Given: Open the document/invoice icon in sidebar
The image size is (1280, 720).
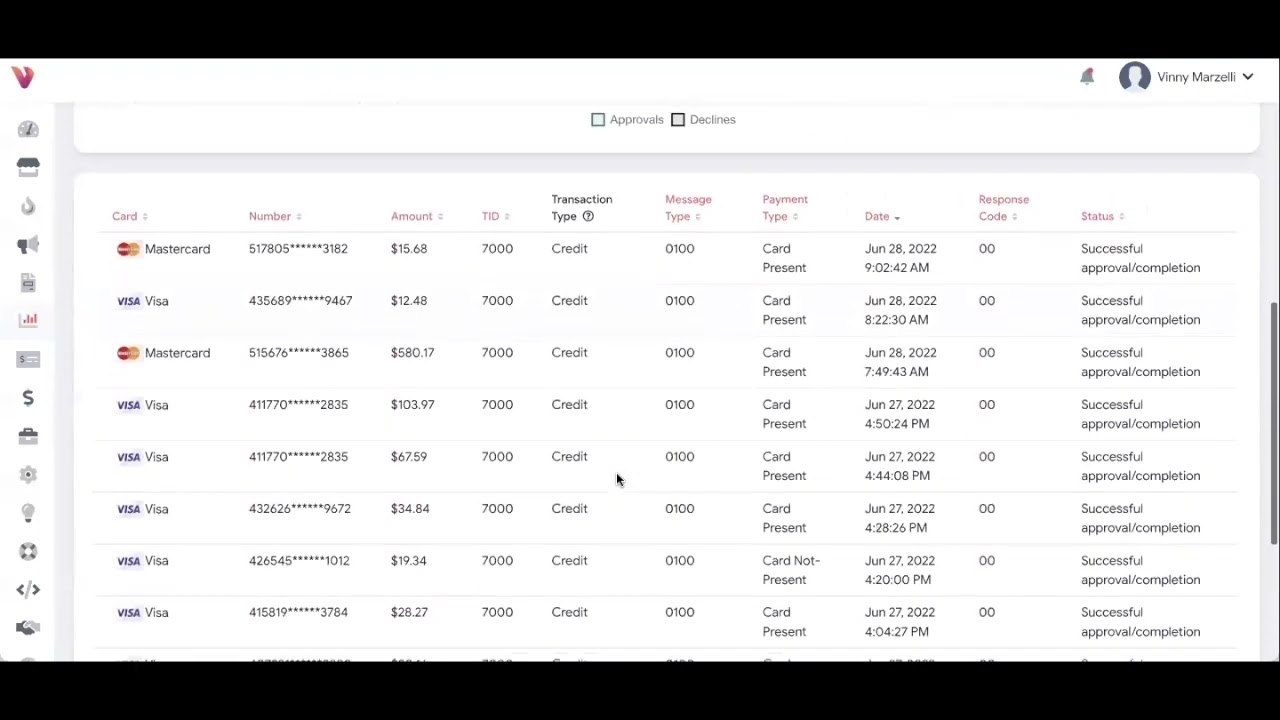Looking at the screenshot, I should (x=28, y=283).
